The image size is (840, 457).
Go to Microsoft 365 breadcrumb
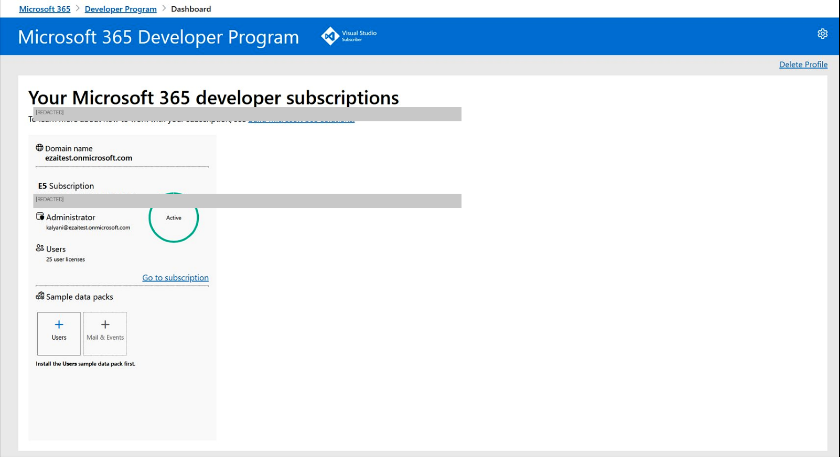(x=44, y=9)
